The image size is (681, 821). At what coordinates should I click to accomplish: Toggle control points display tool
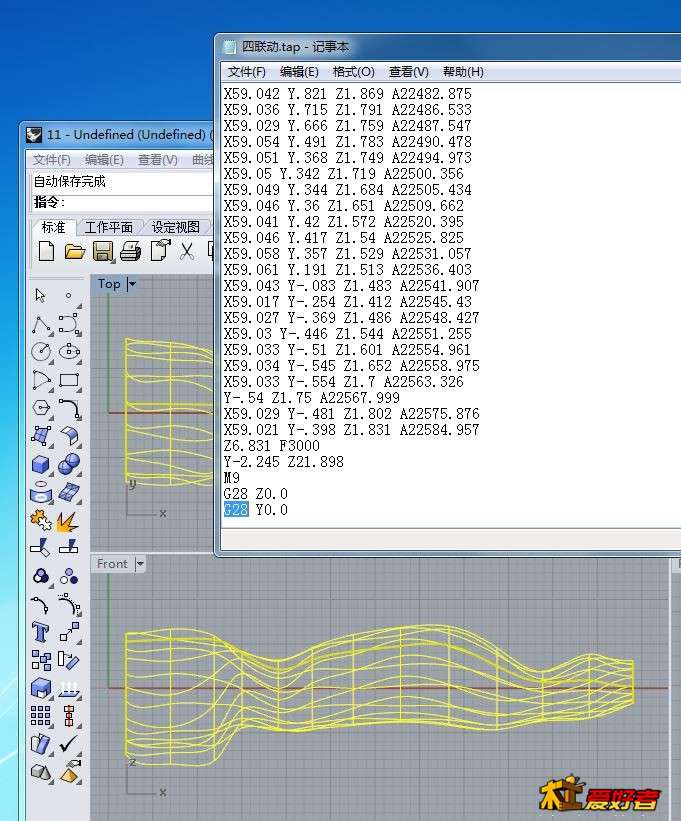tap(69, 605)
